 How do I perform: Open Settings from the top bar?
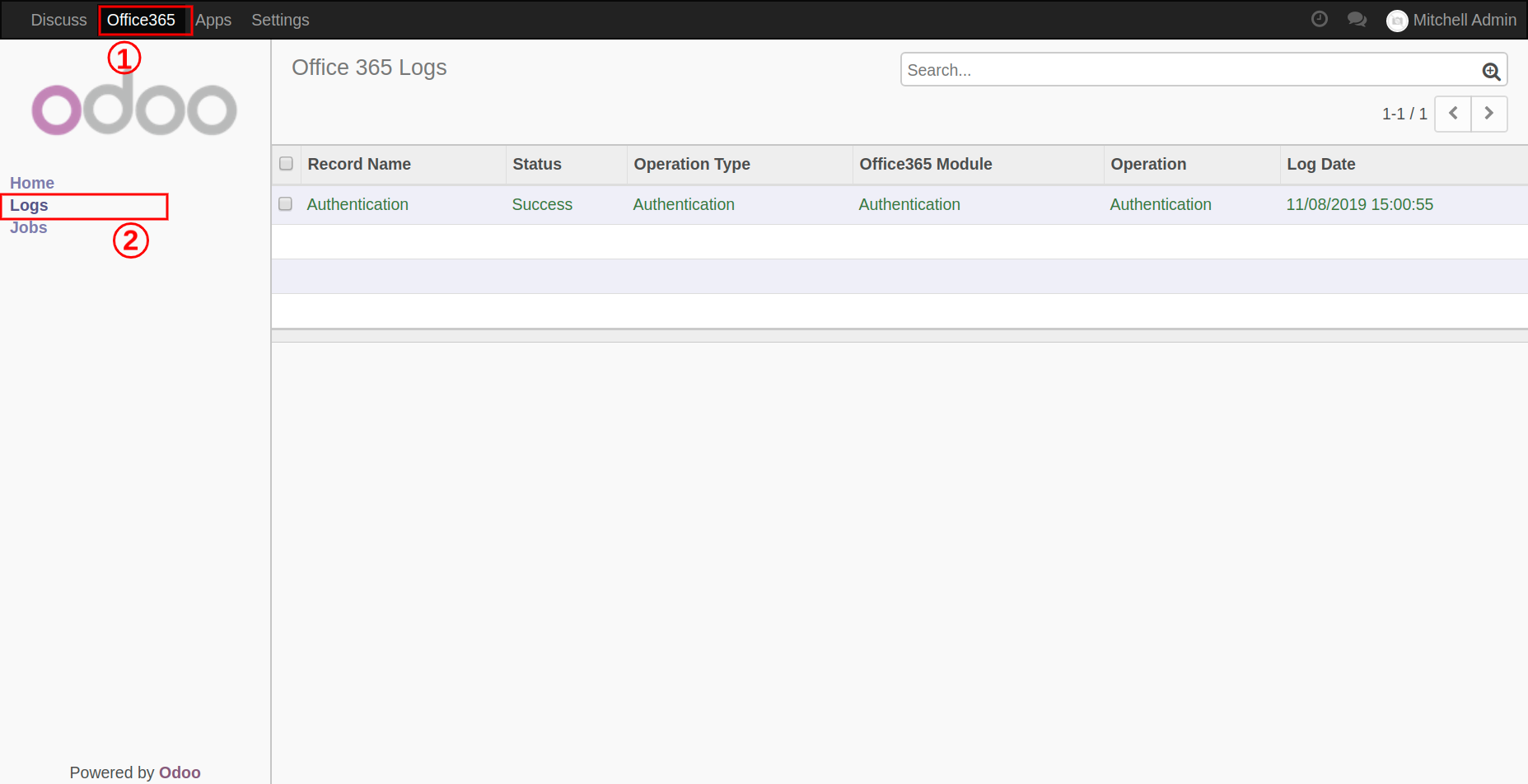[280, 20]
